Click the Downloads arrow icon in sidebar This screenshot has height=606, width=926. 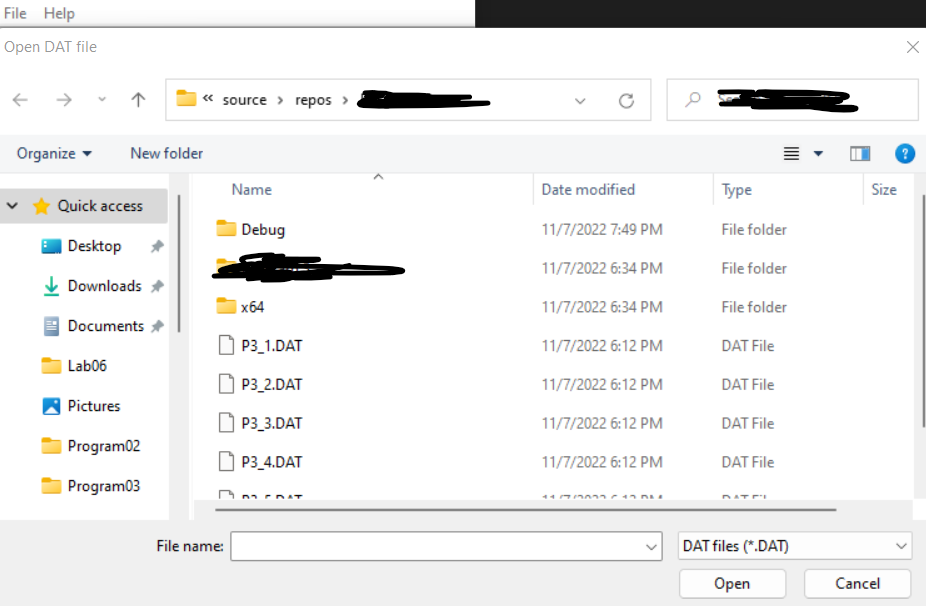tap(51, 286)
